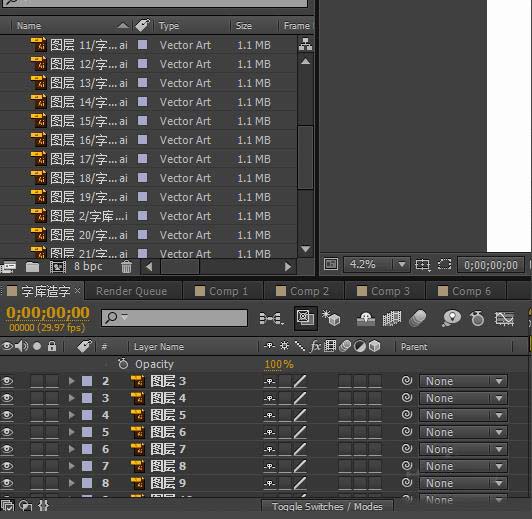
Task: Click the label color swatch of 图层 8
Action: tap(87, 466)
